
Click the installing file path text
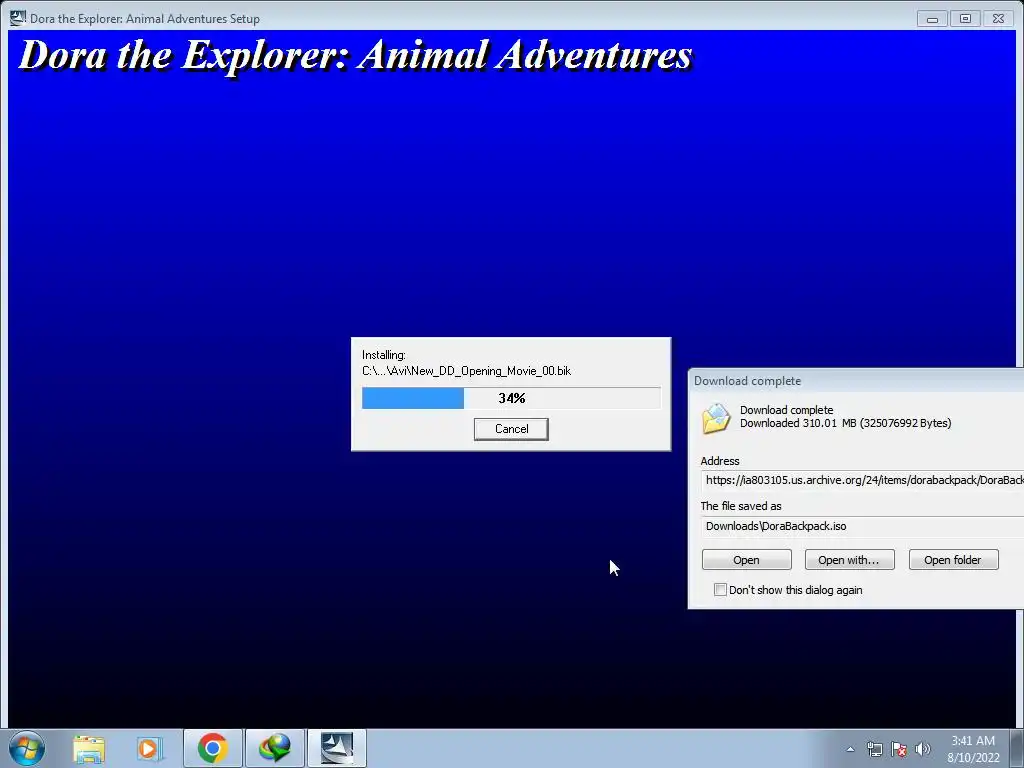[x=466, y=371]
